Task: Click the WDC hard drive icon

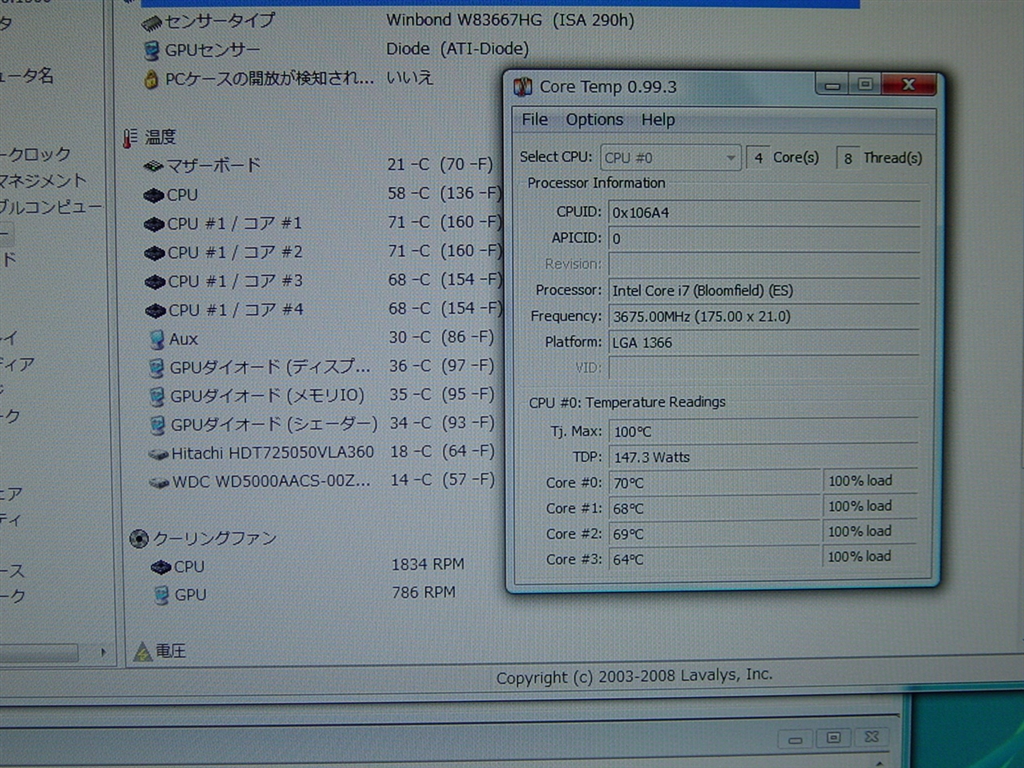Action: 159,483
